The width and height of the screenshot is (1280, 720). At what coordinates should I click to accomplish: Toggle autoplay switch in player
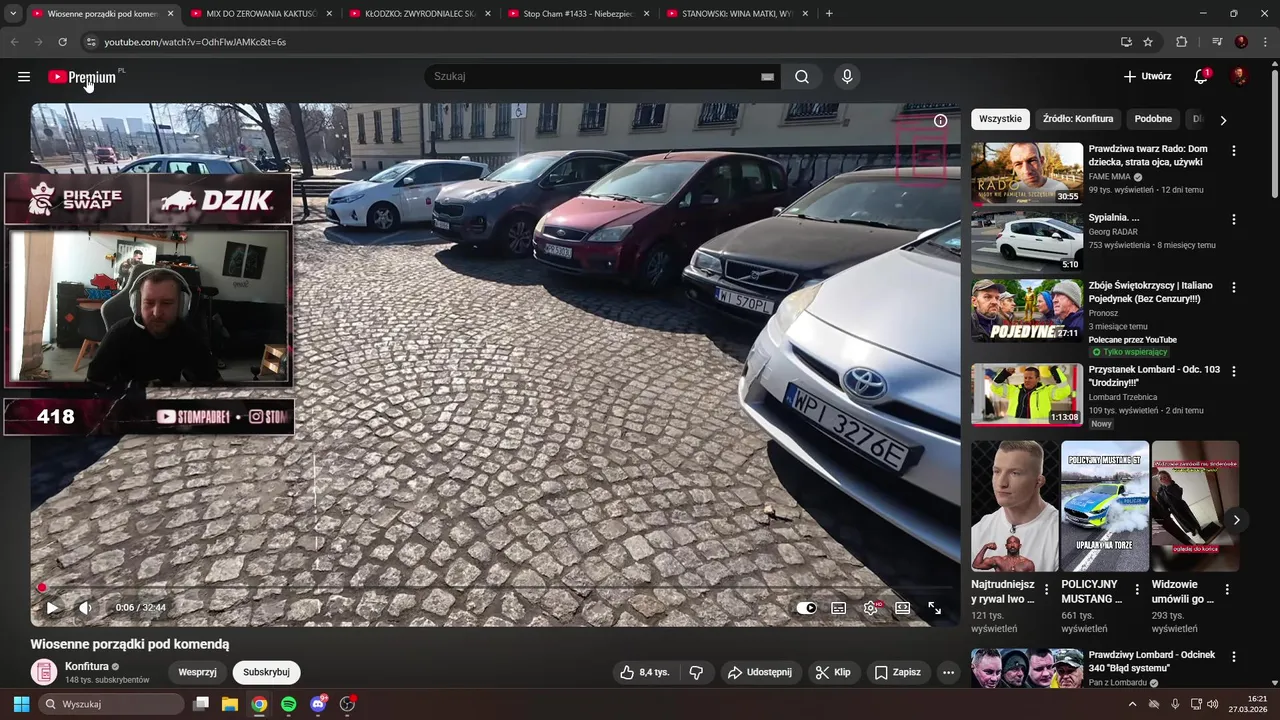[x=807, y=608]
